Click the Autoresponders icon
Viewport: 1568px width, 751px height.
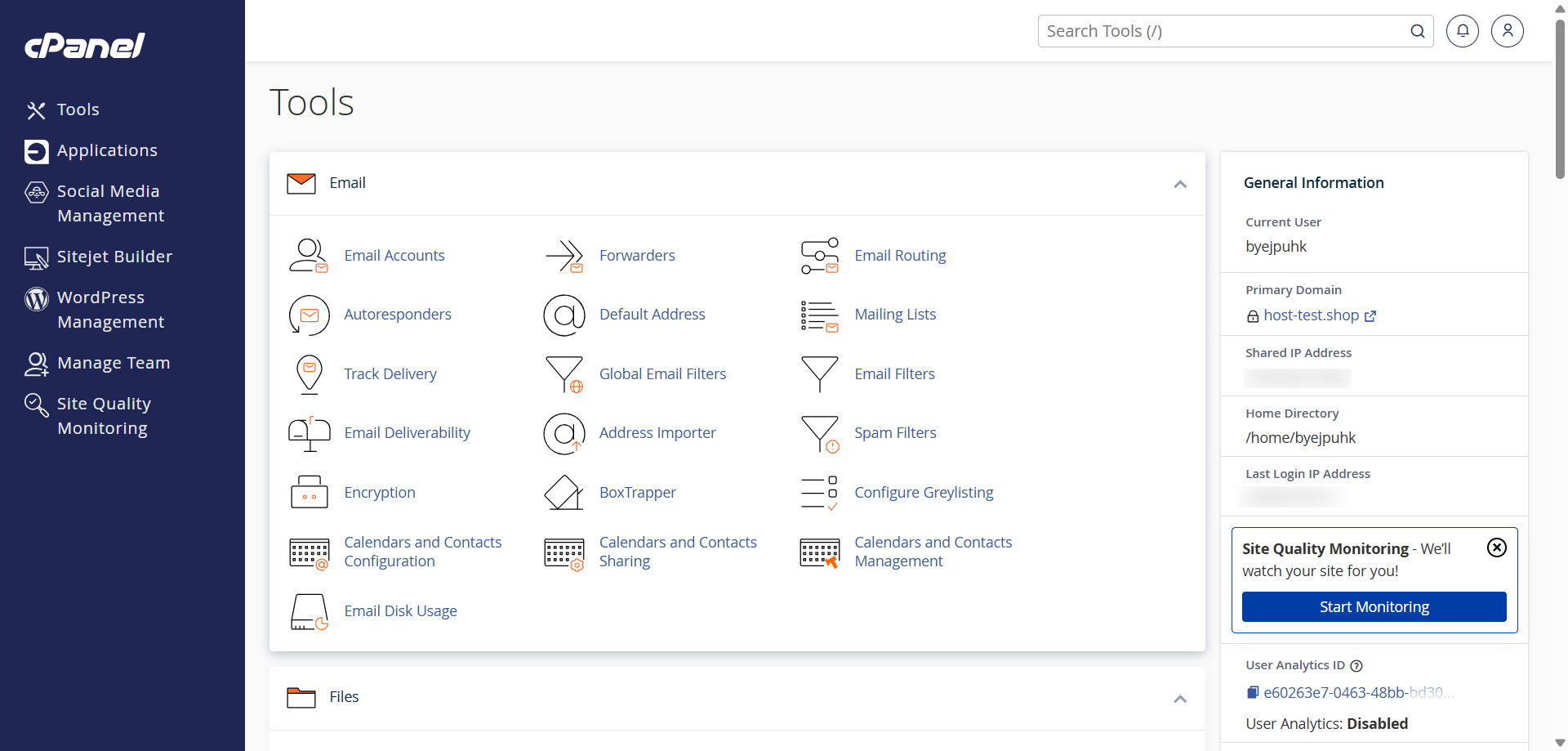[309, 315]
